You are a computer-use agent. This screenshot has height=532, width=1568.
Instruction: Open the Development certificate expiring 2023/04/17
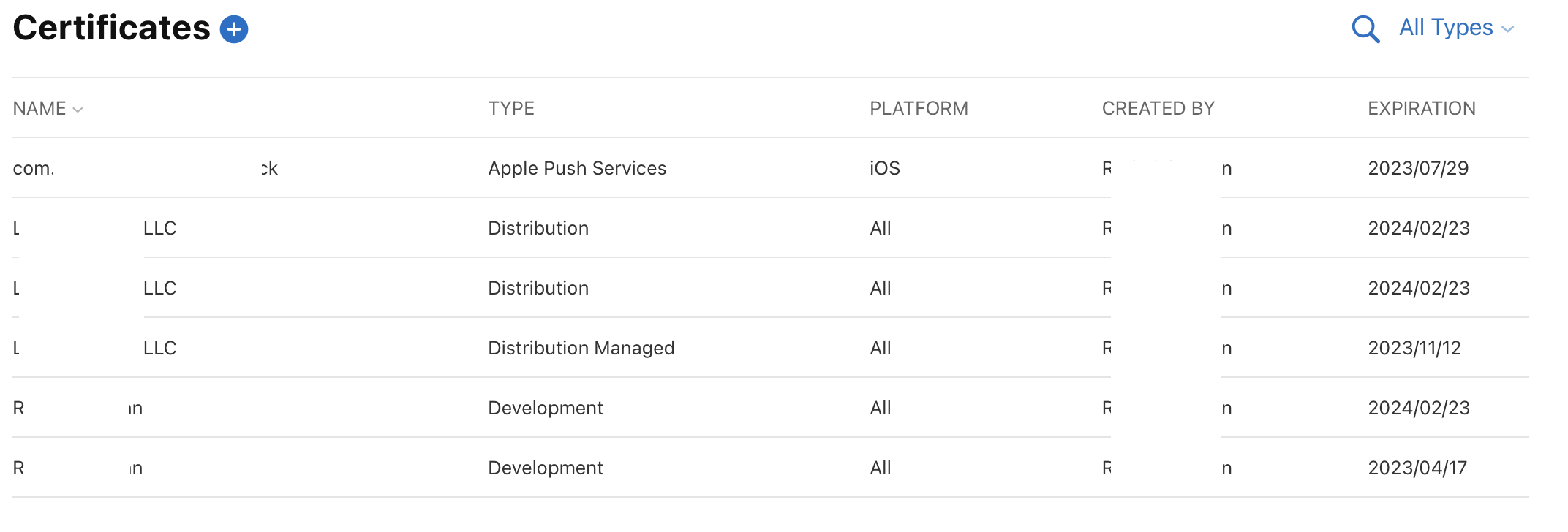545,468
